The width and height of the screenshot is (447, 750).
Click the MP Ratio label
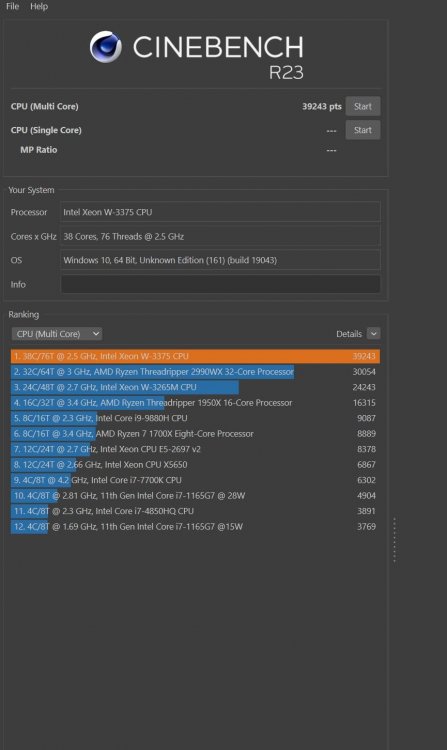pos(38,150)
